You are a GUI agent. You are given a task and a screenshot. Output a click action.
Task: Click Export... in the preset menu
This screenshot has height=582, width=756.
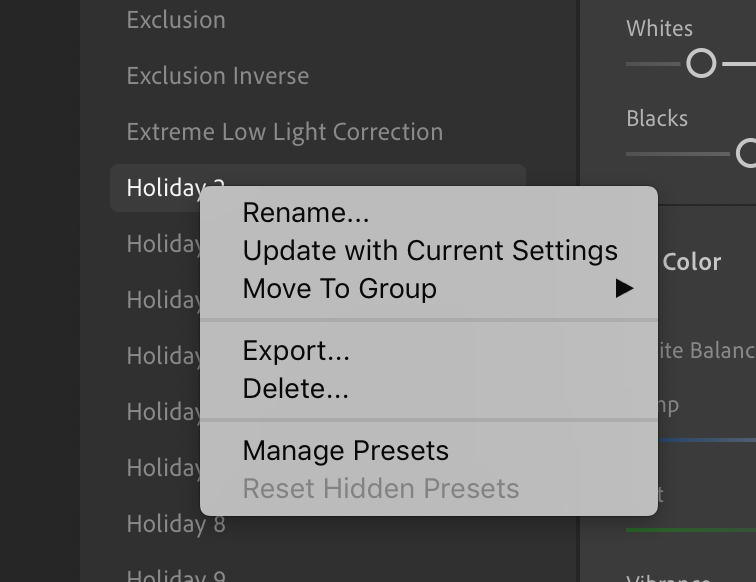[x=296, y=351]
